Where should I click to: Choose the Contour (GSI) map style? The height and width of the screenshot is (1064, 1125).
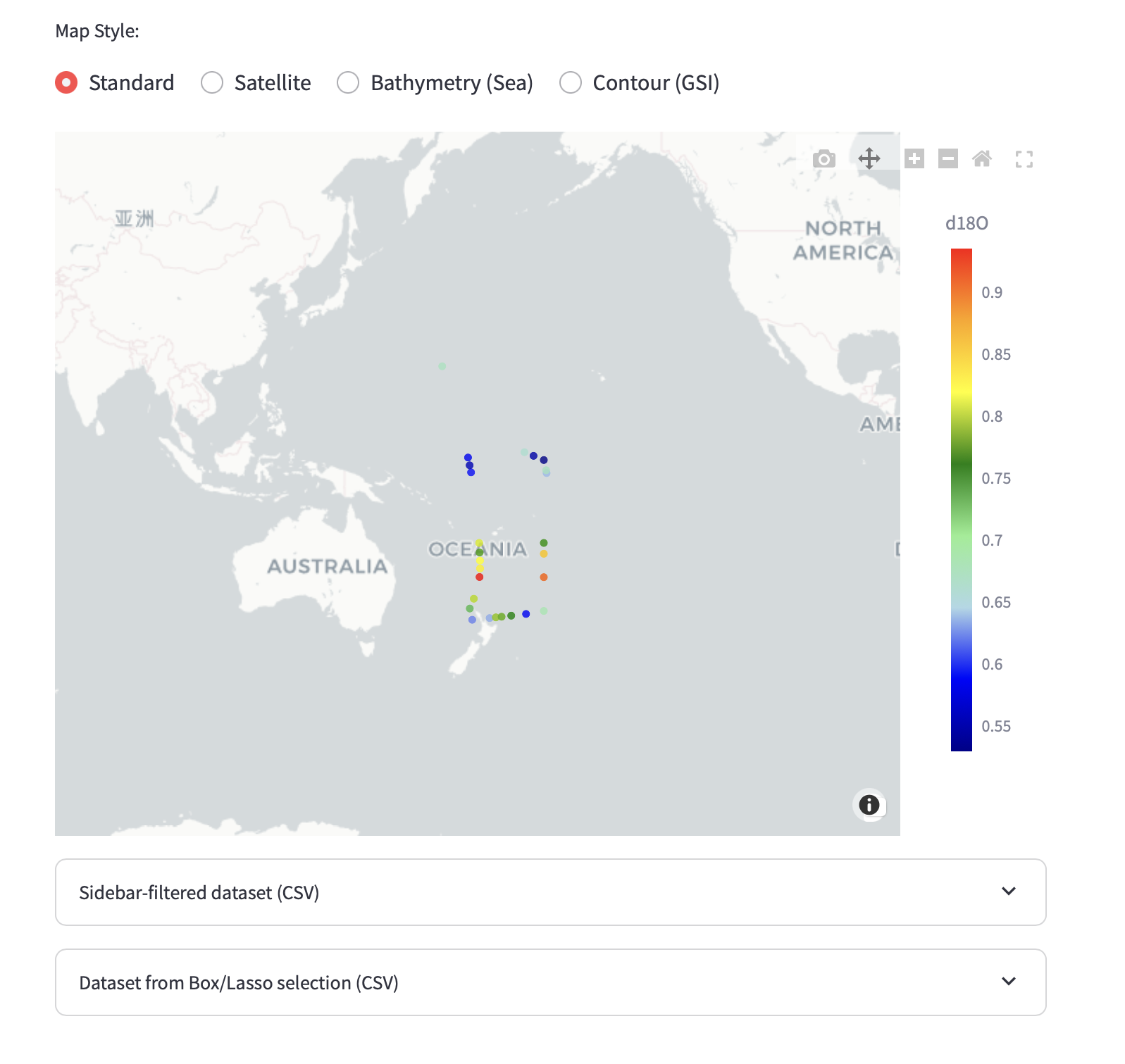coord(639,82)
